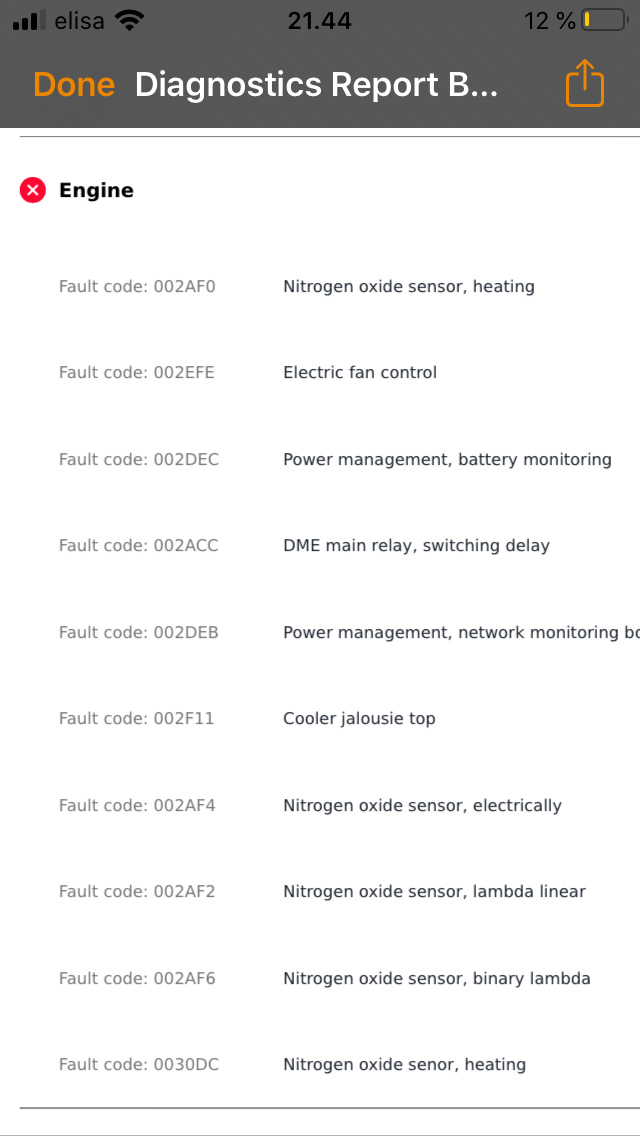Select fault code 002DEB row
The width and height of the screenshot is (640, 1136).
coord(139,633)
